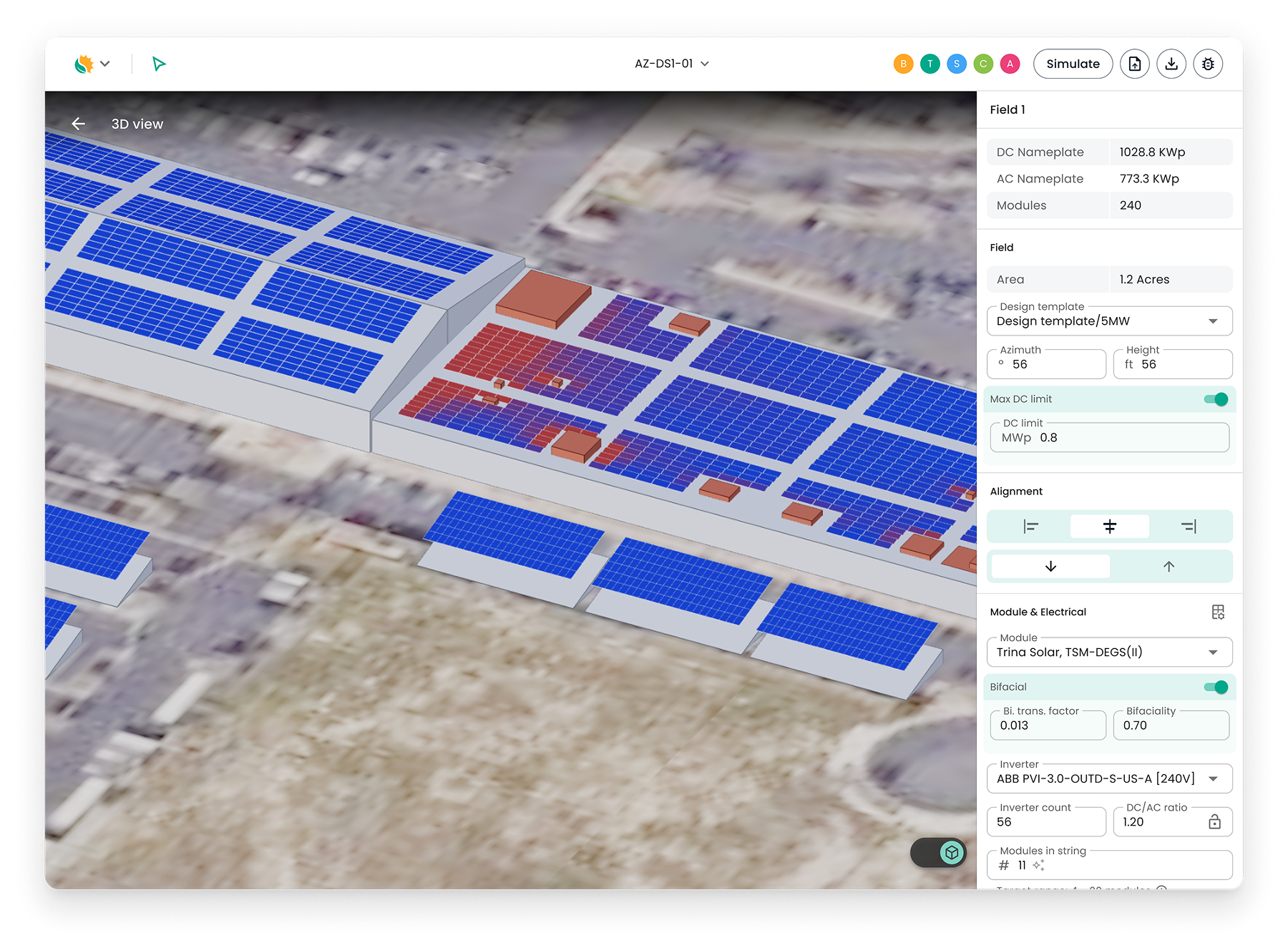Open the Design template dropdown
The image size is (1288, 943).
[x=1109, y=321]
